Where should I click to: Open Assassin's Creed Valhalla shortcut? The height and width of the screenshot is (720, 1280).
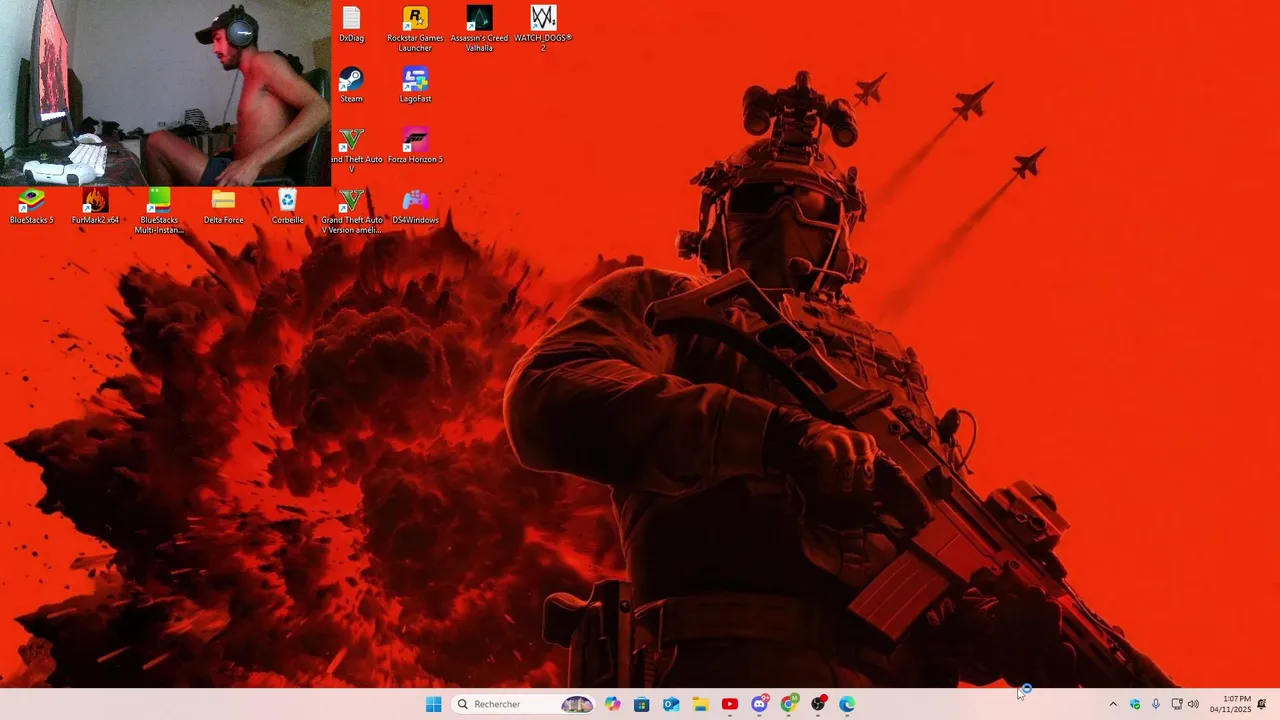[x=479, y=29]
